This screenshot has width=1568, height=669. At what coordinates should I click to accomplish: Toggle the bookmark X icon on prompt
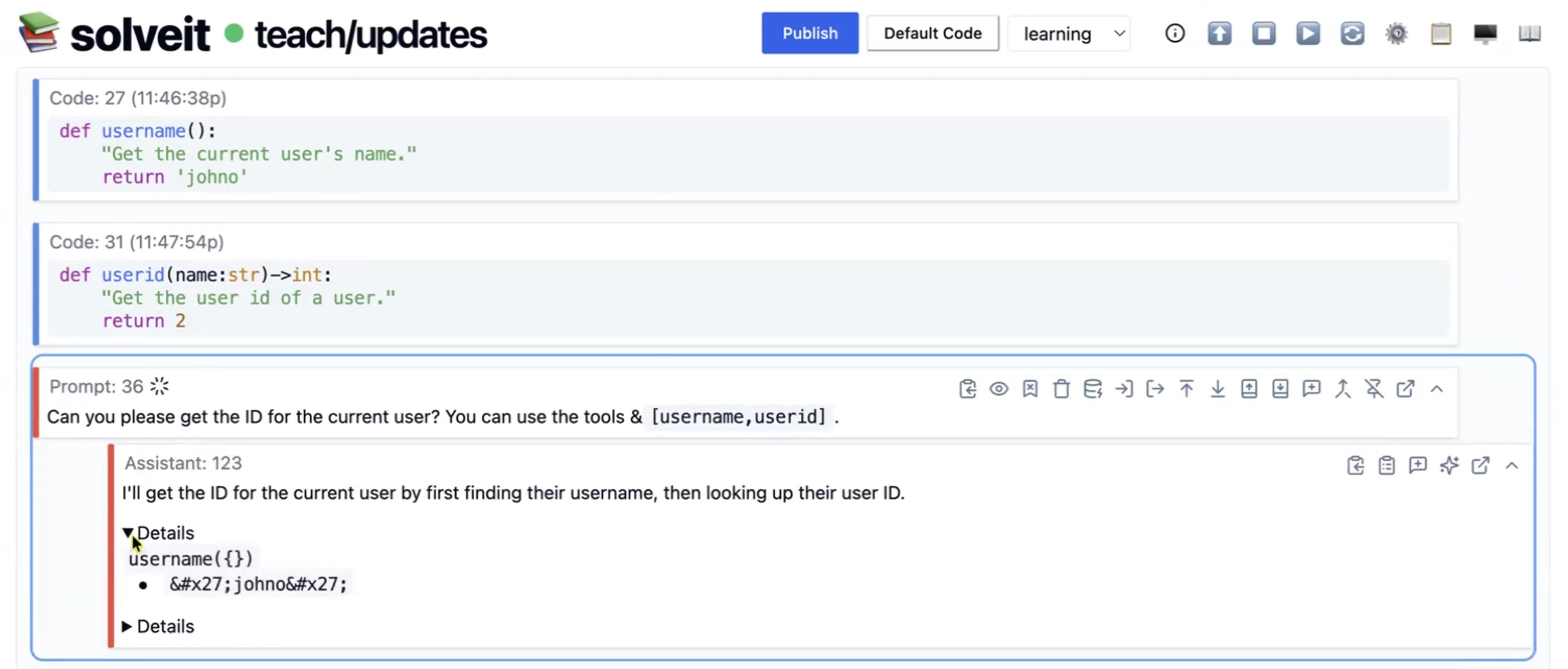click(1030, 389)
